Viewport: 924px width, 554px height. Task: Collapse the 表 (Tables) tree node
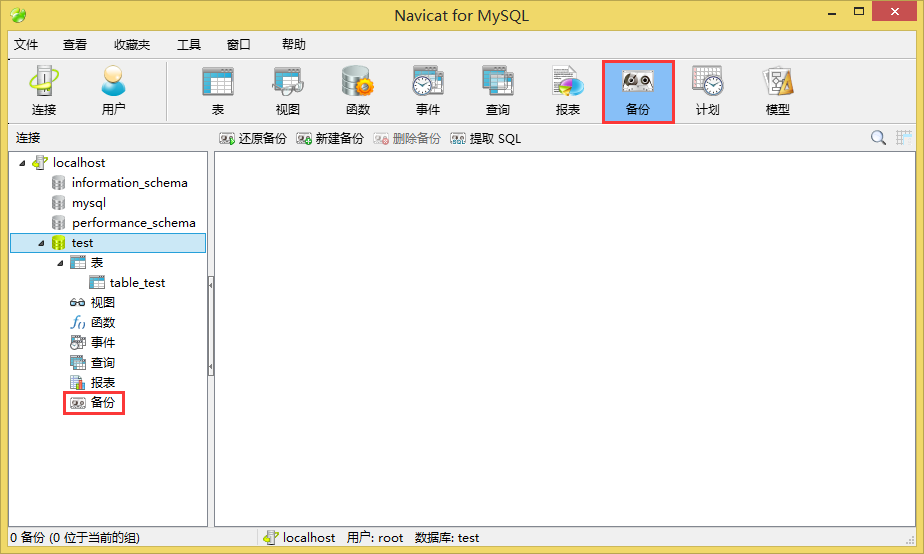60,263
